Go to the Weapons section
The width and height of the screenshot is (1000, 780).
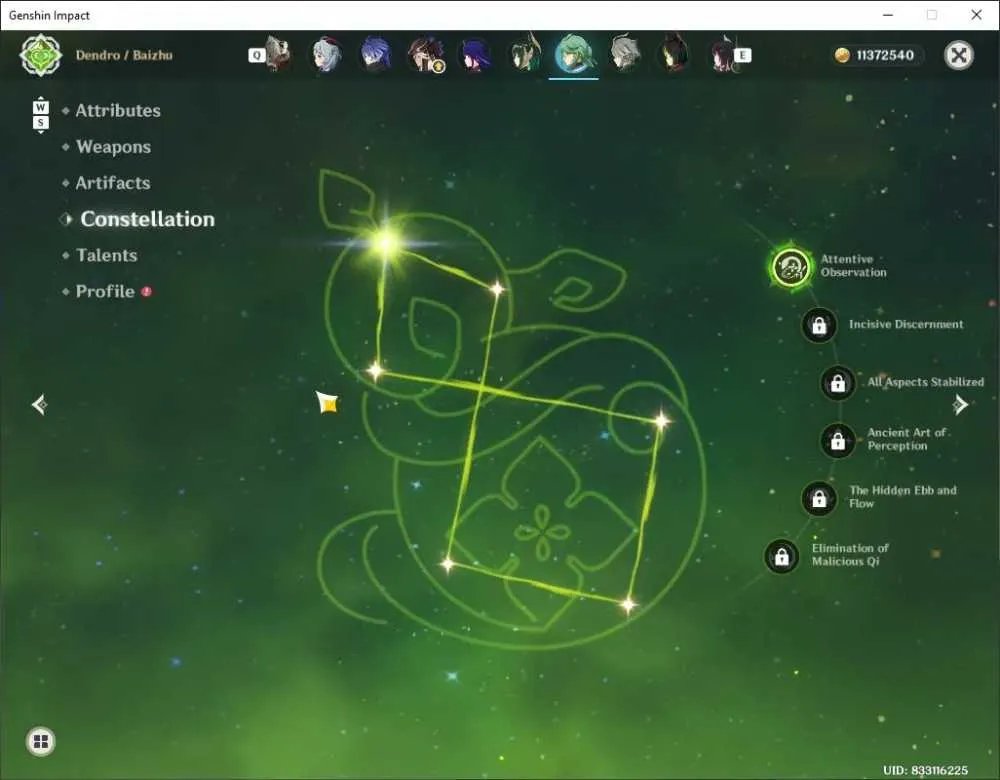pyautogui.click(x=114, y=147)
